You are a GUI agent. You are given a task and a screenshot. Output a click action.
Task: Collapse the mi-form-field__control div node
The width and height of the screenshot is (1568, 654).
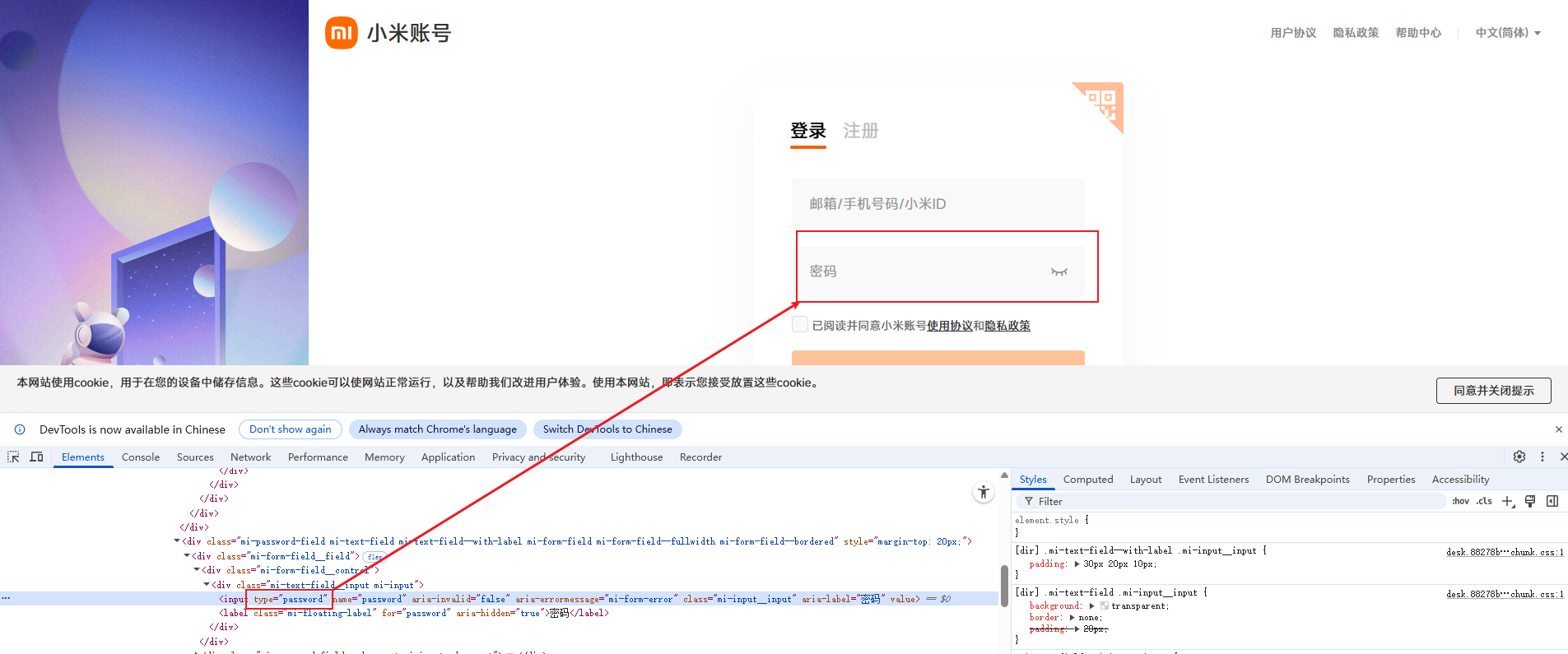(x=197, y=570)
